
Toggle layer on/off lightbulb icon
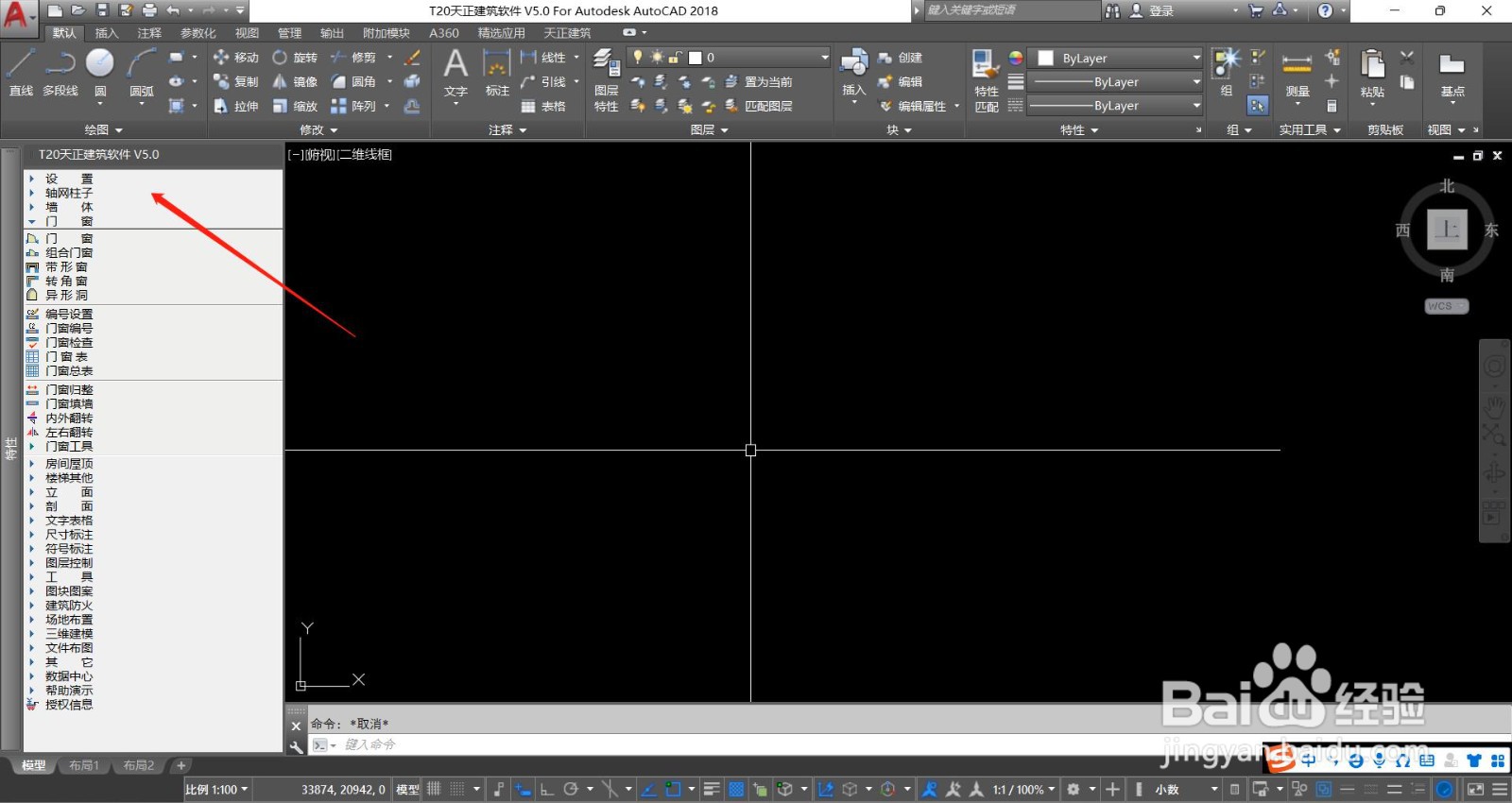(638, 58)
